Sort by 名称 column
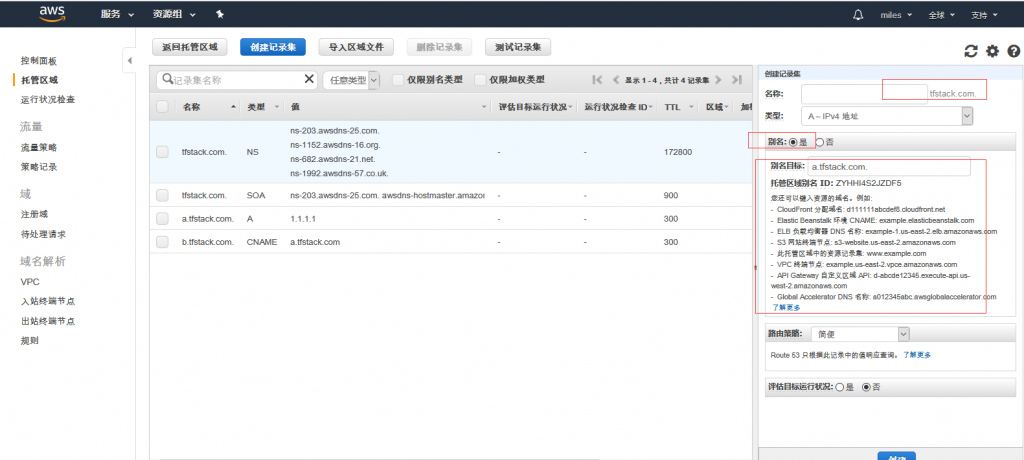 191,107
